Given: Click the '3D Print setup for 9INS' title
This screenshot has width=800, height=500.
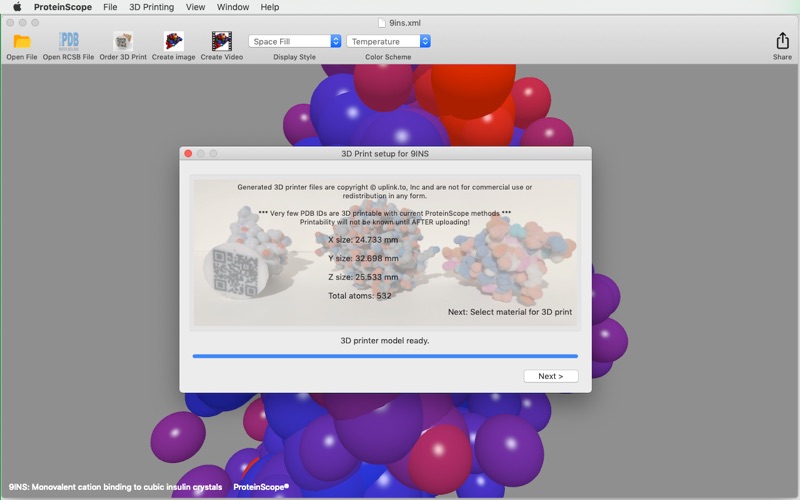Looking at the screenshot, I should (x=385, y=154).
